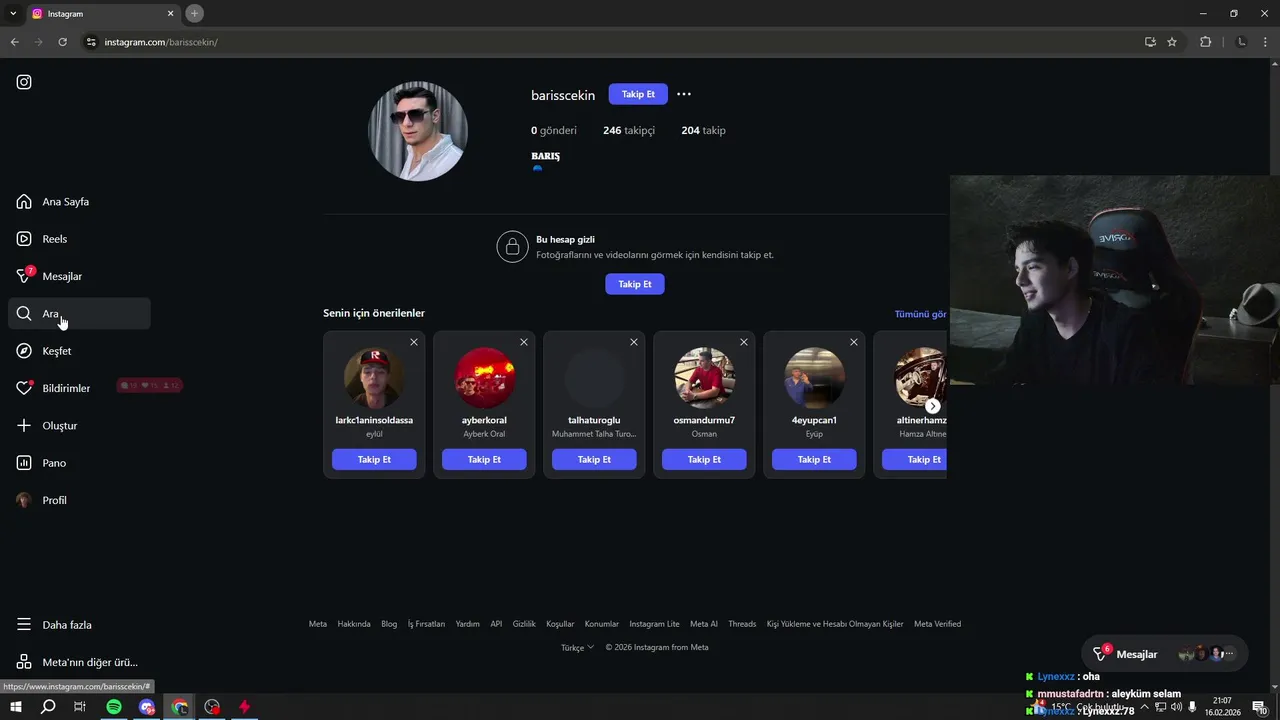Viewport: 1280px width, 720px height.
Task: Click next arrow in suggestions carousel
Action: click(x=932, y=406)
